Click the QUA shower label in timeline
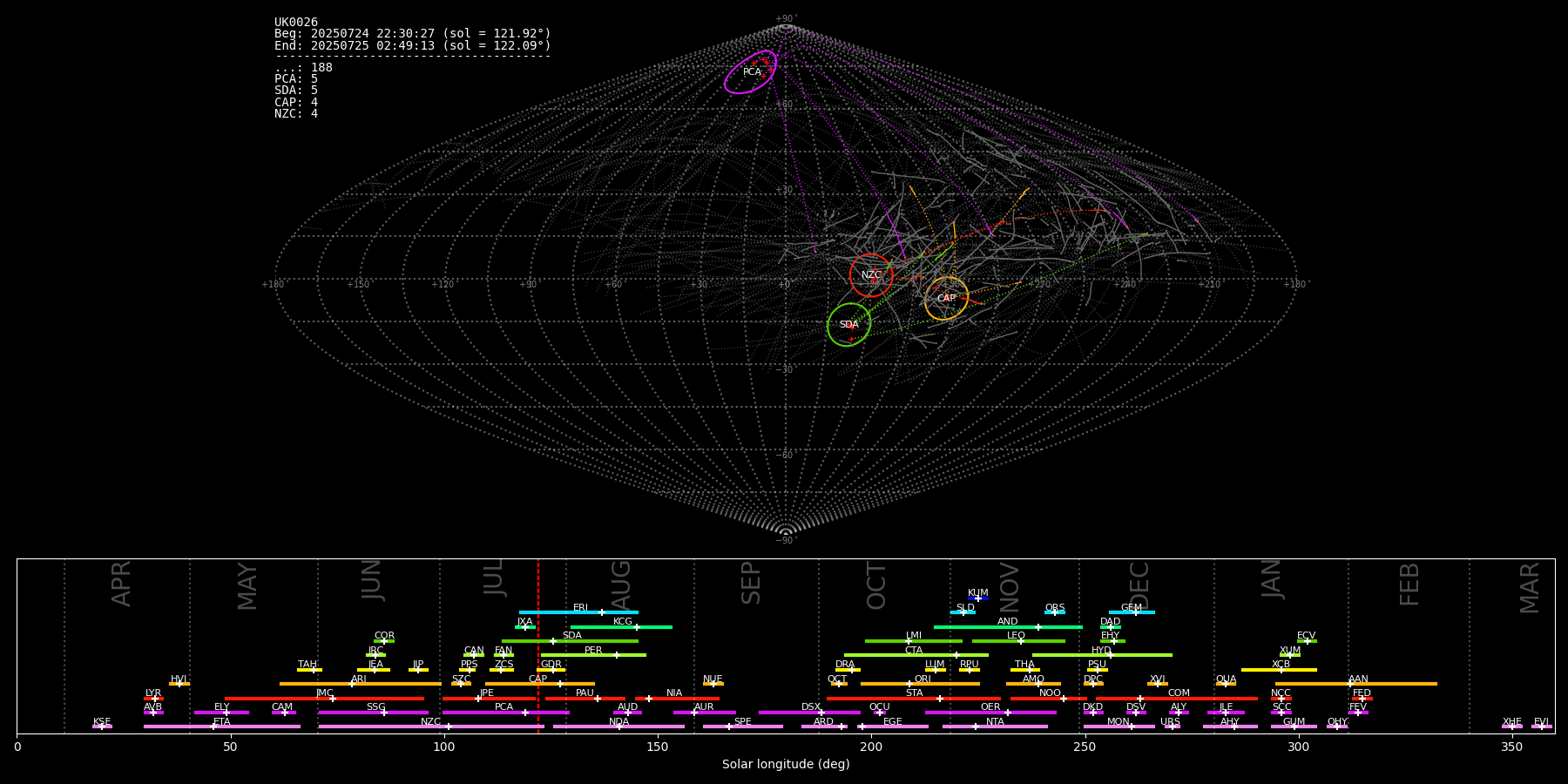This screenshot has width=1568, height=784. point(1226,679)
